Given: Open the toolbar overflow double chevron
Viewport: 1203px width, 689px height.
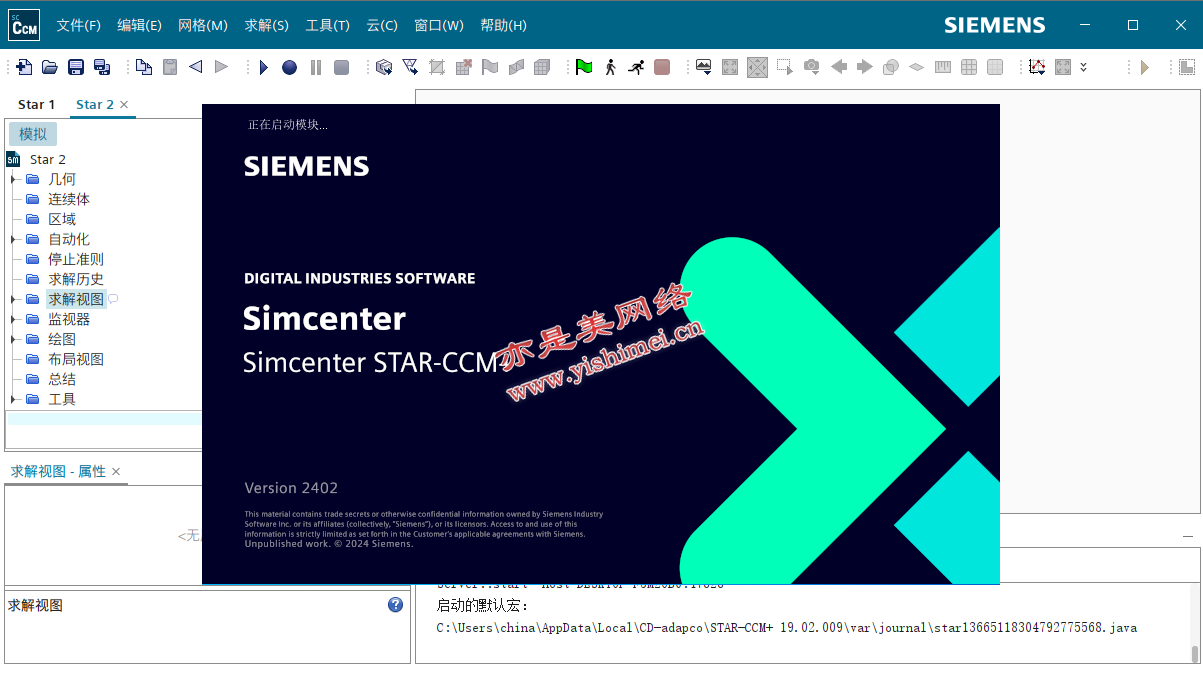Looking at the screenshot, I should click(1083, 67).
